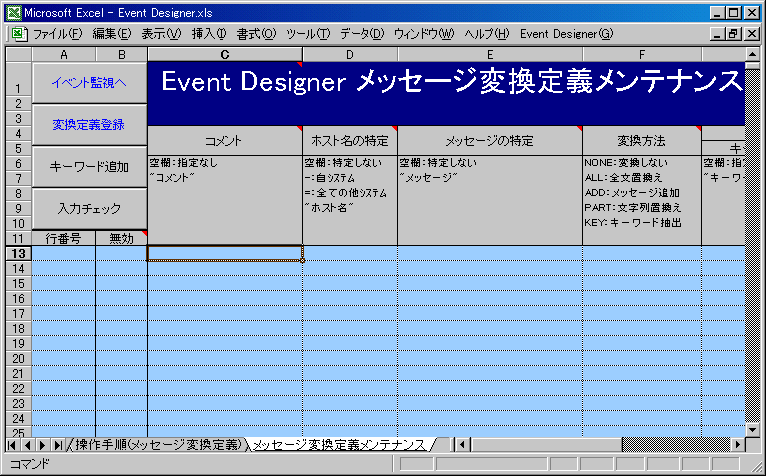766x476 pixels.
Task: Go to next sheet tab navigation arrow
Action: (x=43, y=445)
